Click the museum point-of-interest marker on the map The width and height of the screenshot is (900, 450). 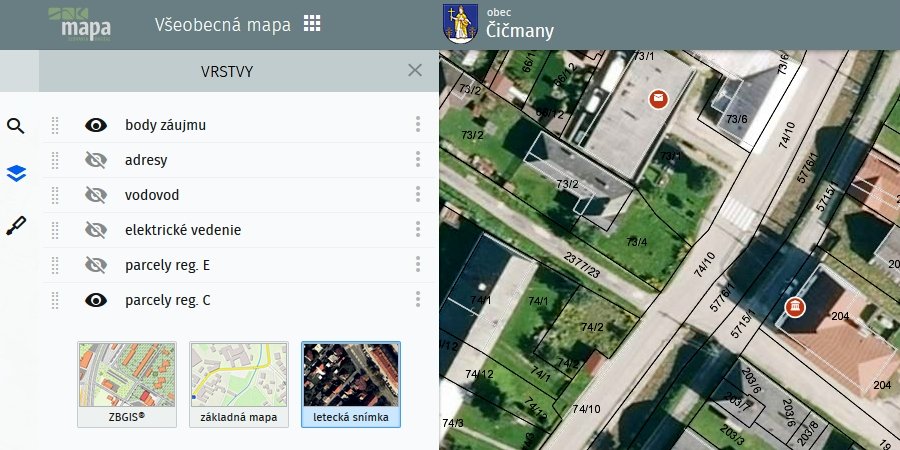pos(795,307)
